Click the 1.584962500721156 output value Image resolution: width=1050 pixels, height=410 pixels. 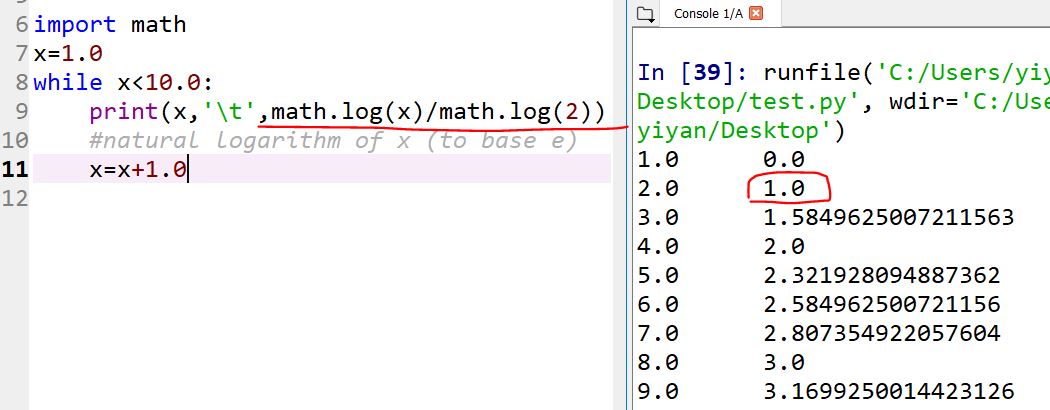click(x=887, y=217)
